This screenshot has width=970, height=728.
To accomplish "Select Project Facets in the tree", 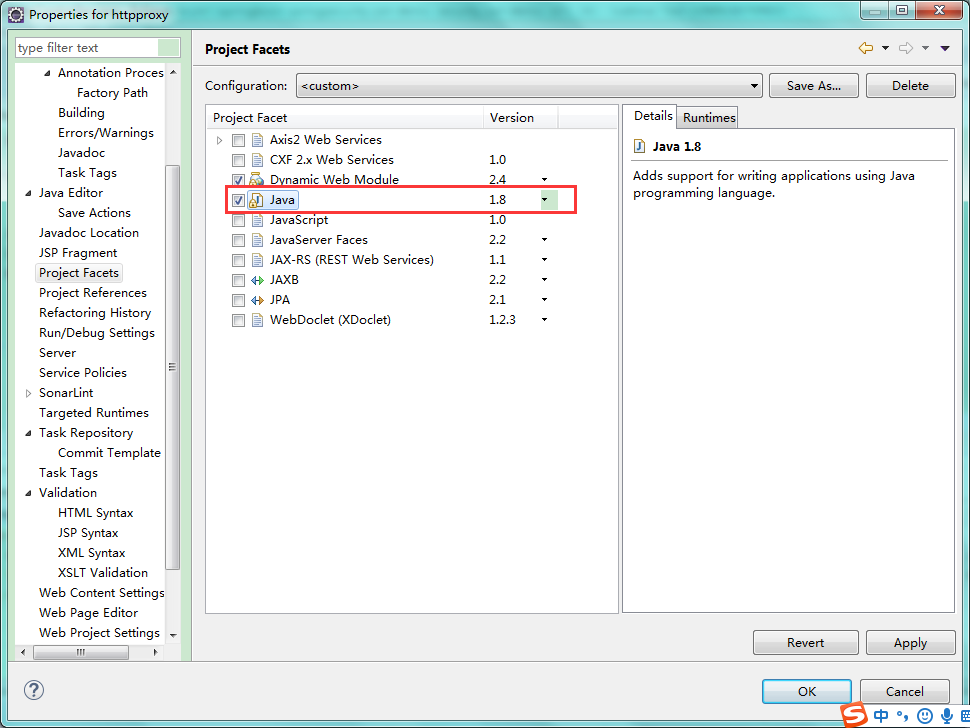I will coord(79,273).
